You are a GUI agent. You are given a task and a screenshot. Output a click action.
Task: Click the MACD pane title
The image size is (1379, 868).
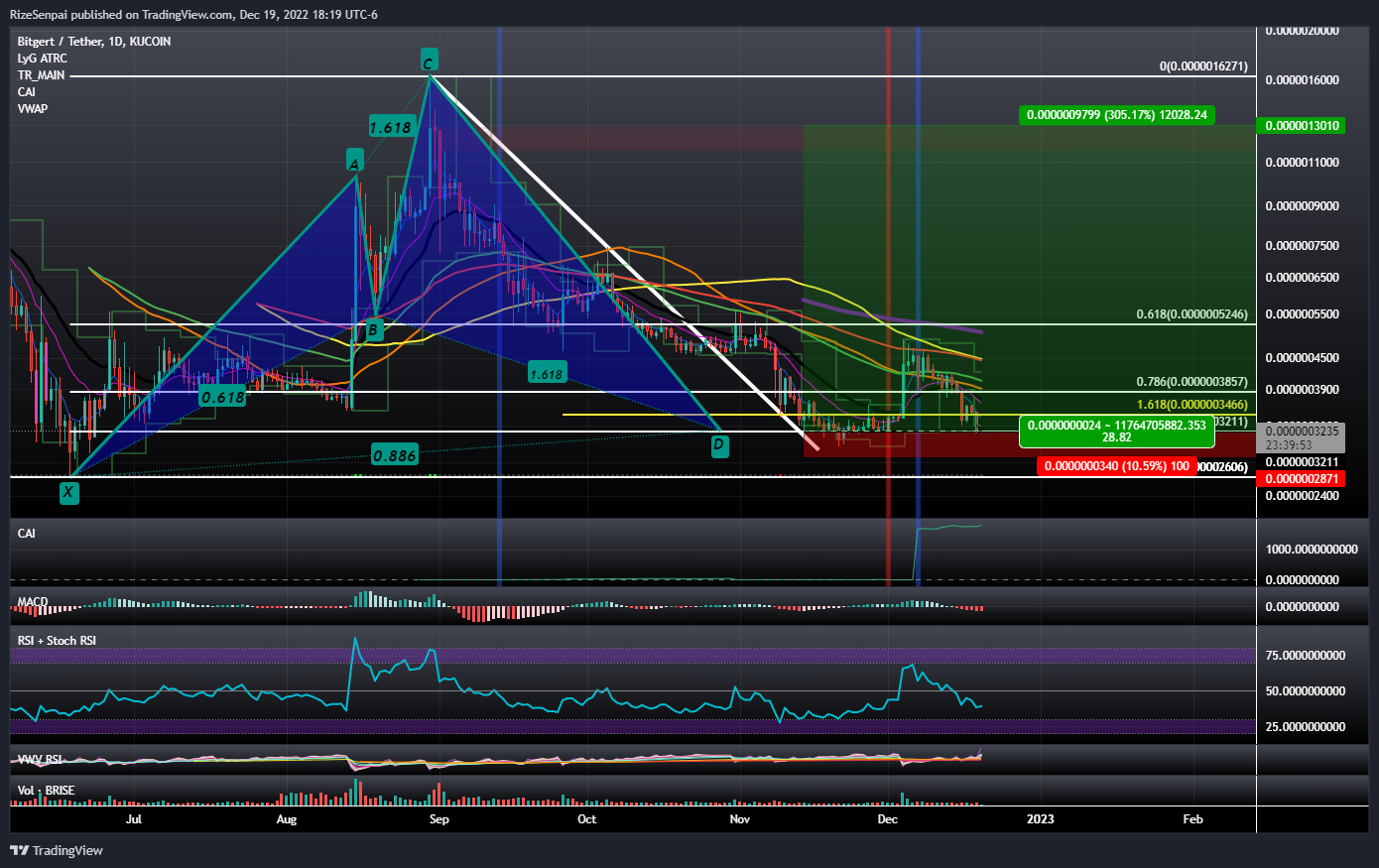33,602
